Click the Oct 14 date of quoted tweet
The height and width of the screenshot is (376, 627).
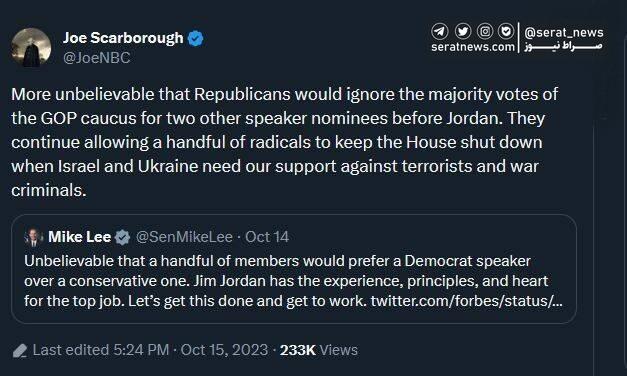[267, 237]
